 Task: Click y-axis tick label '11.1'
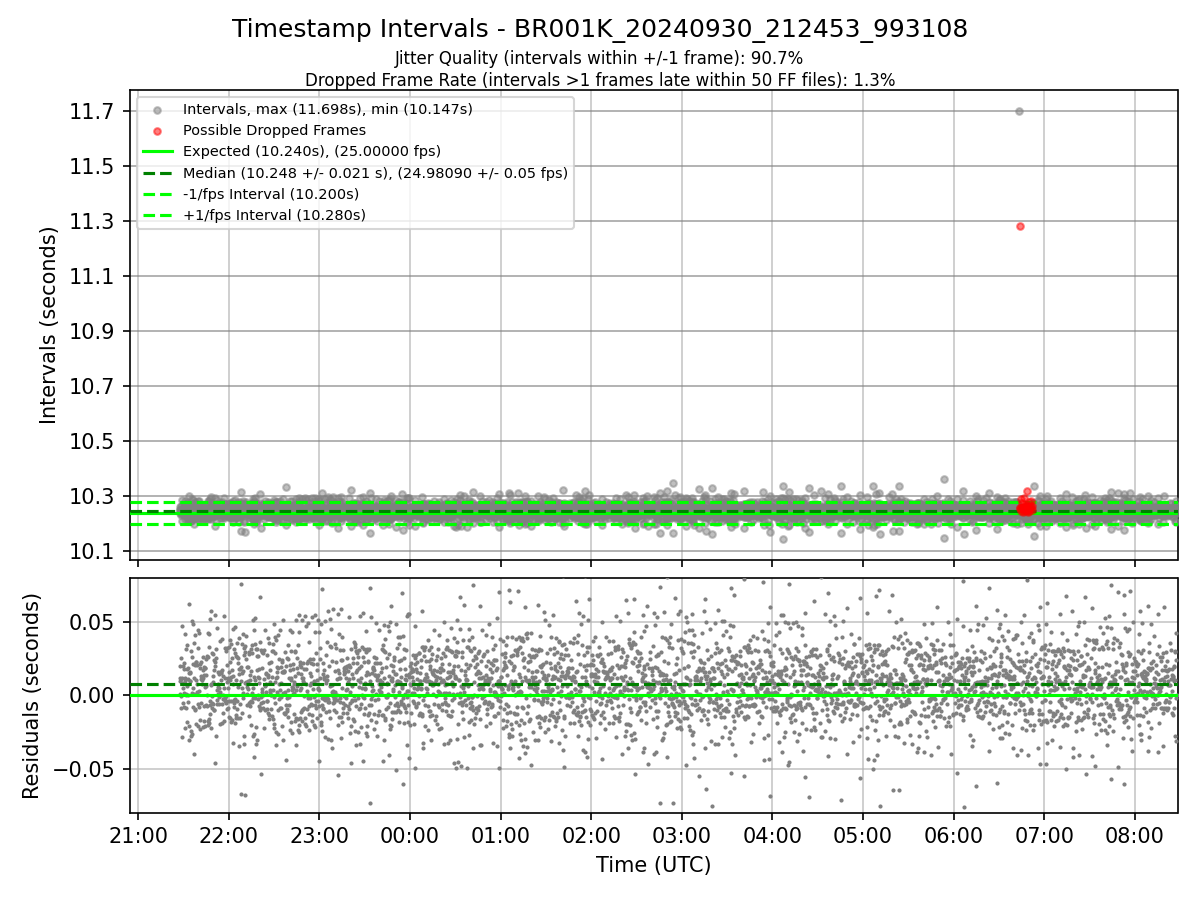click(93, 276)
